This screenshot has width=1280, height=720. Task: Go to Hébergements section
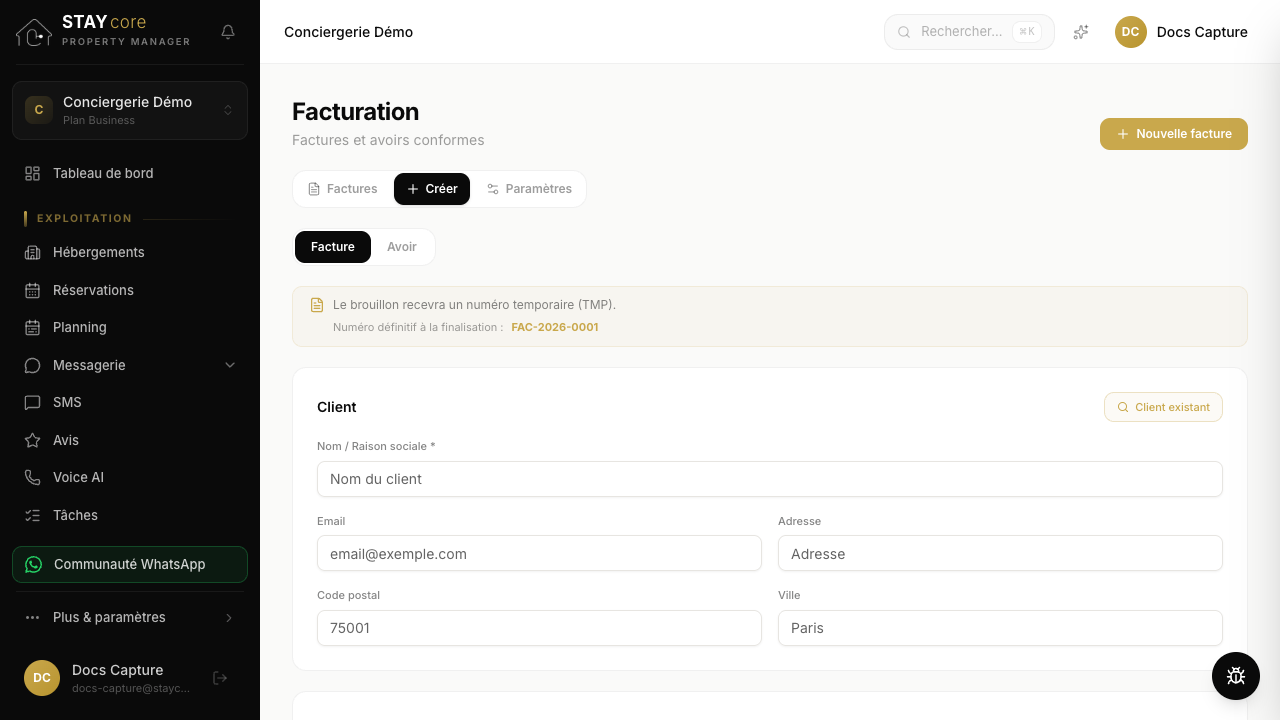click(130, 252)
